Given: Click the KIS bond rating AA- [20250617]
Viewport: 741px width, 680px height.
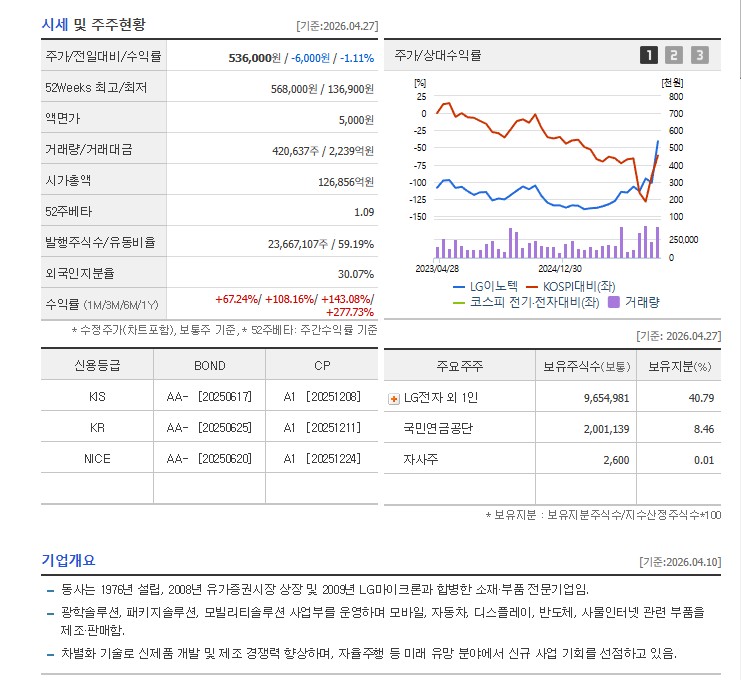Looking at the screenshot, I should [209, 396].
